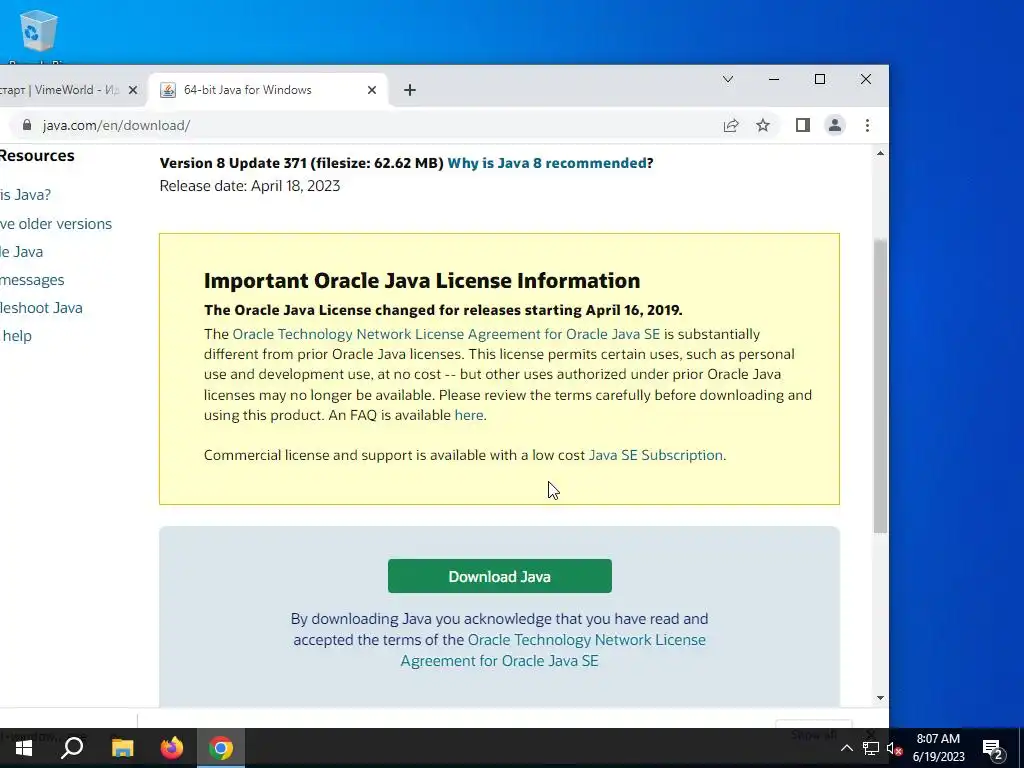Image resolution: width=1024 pixels, height=768 pixels.
Task: Click the java.com/en/download address bar
Action: tap(366, 125)
